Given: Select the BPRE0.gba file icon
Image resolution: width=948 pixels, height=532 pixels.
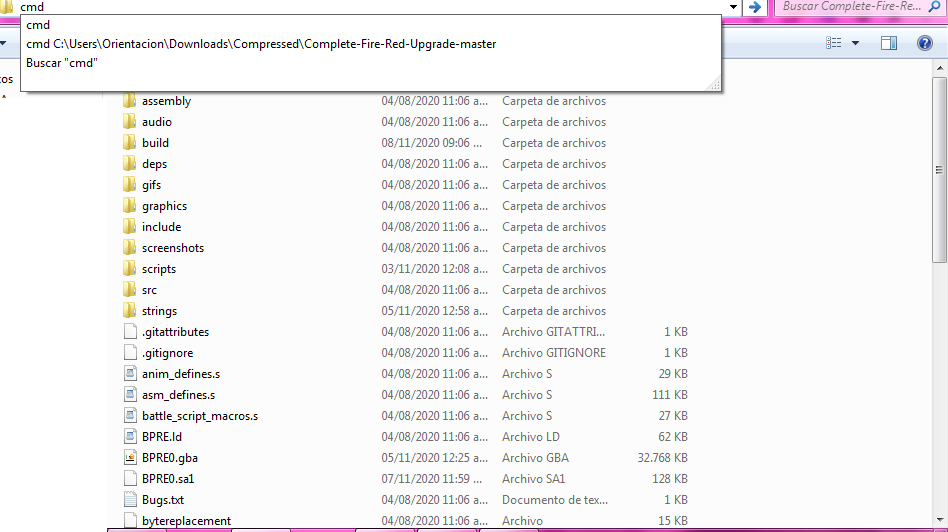Looking at the screenshot, I should tap(129, 458).
